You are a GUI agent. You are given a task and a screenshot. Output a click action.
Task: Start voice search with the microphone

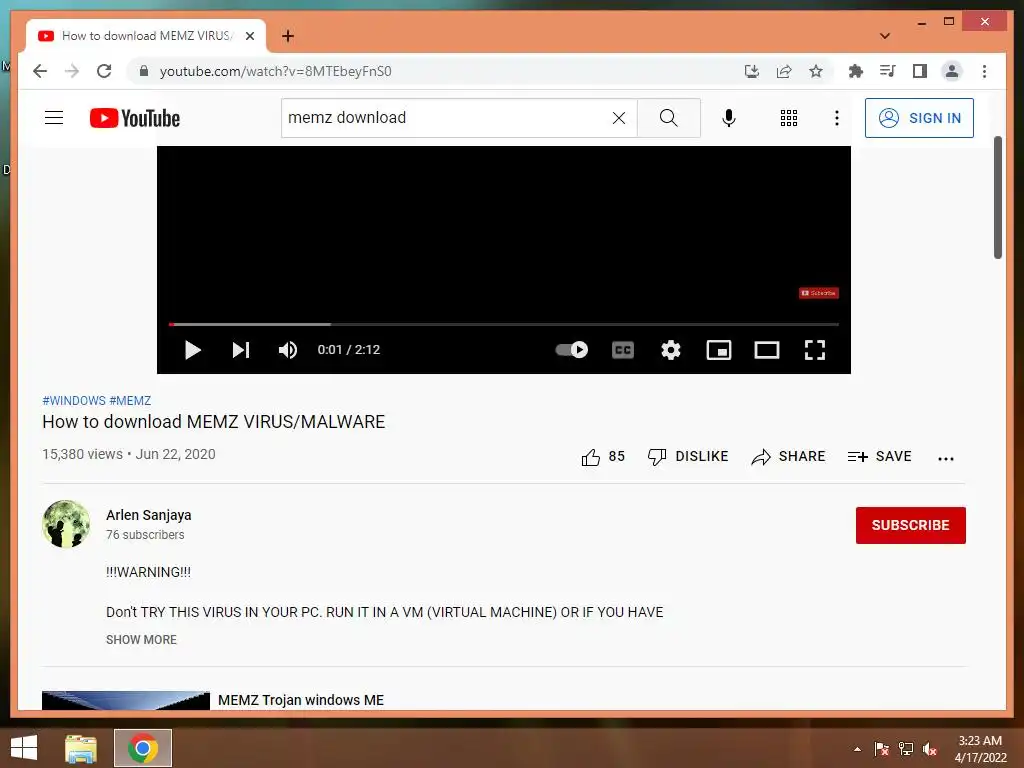point(729,118)
